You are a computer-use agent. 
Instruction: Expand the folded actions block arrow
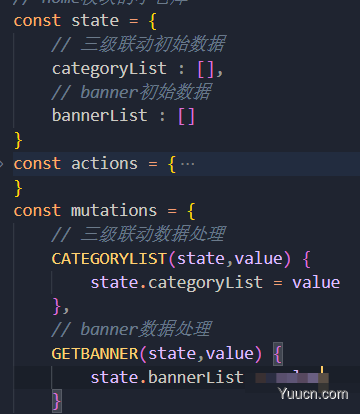pos(2,164)
